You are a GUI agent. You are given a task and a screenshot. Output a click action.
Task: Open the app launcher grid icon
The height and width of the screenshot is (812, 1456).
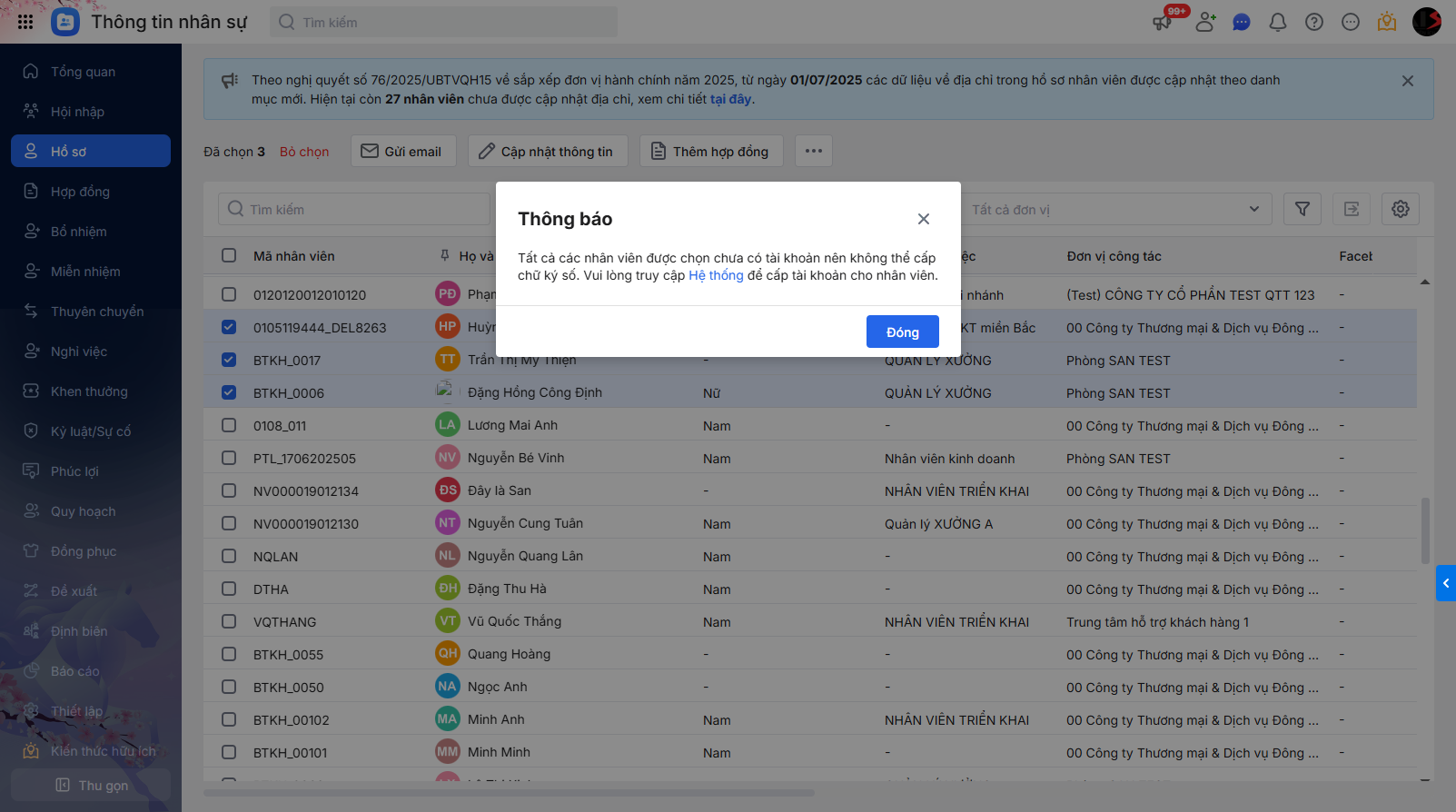(x=25, y=22)
